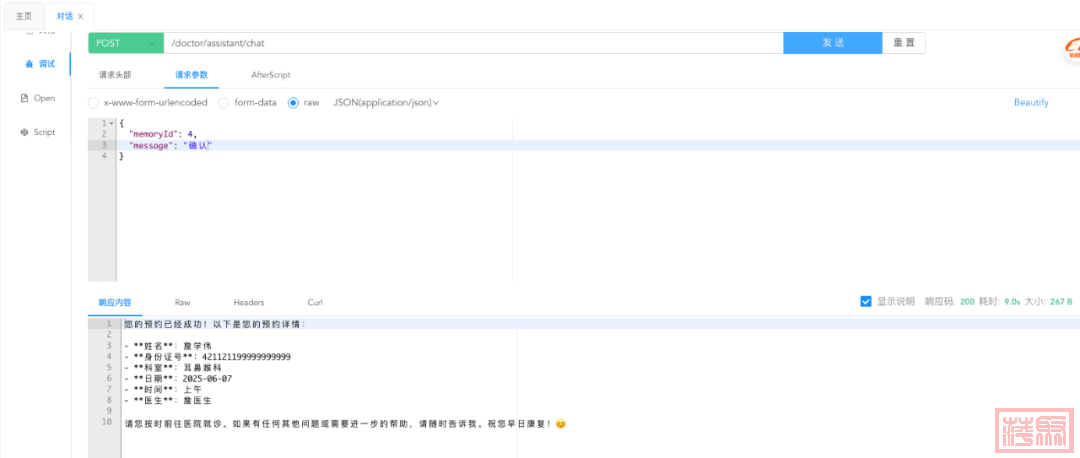Click the blue 发送 send button
1080x458 pixels.
[x=832, y=43]
